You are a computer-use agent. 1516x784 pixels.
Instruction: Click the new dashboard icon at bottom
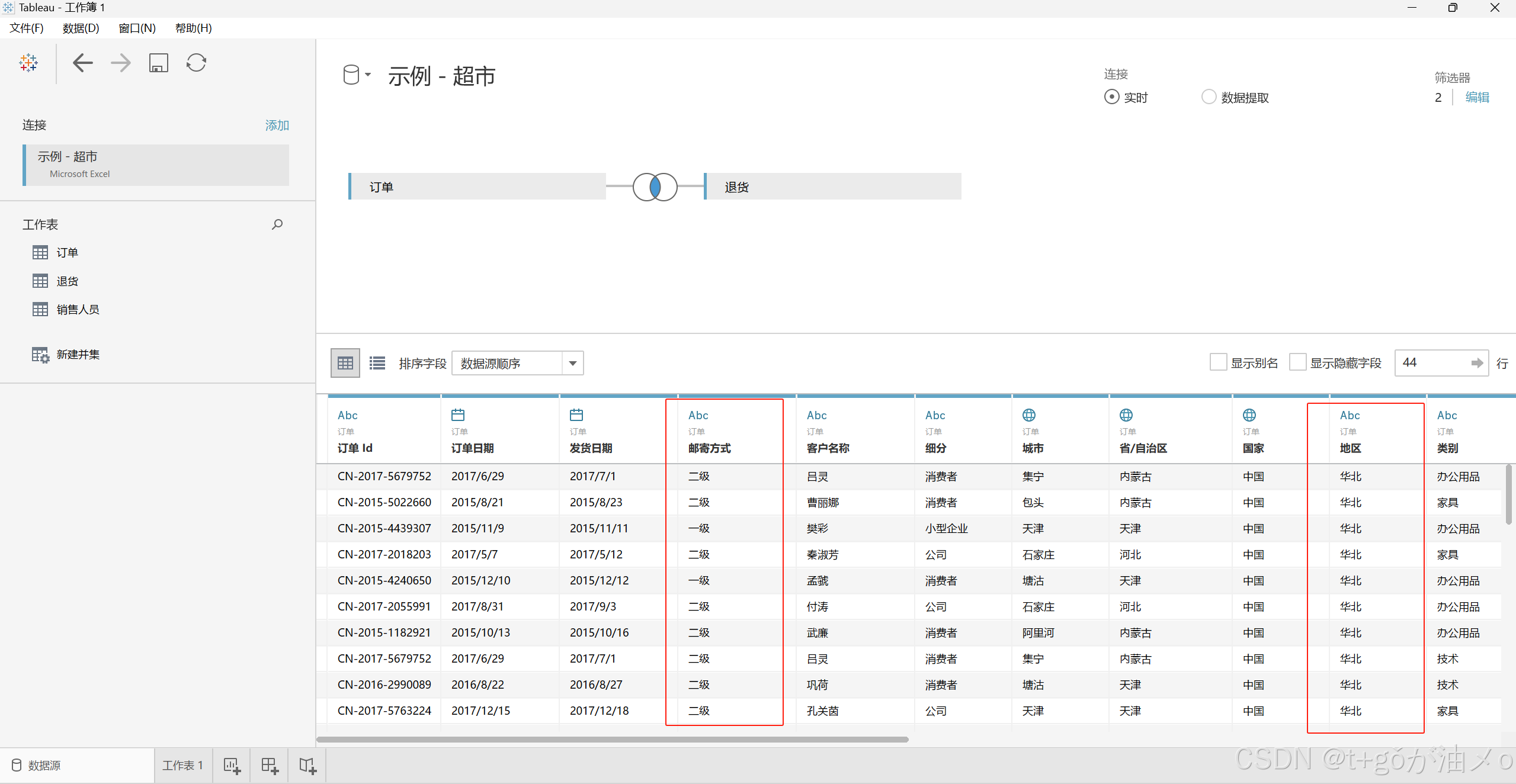[270, 766]
